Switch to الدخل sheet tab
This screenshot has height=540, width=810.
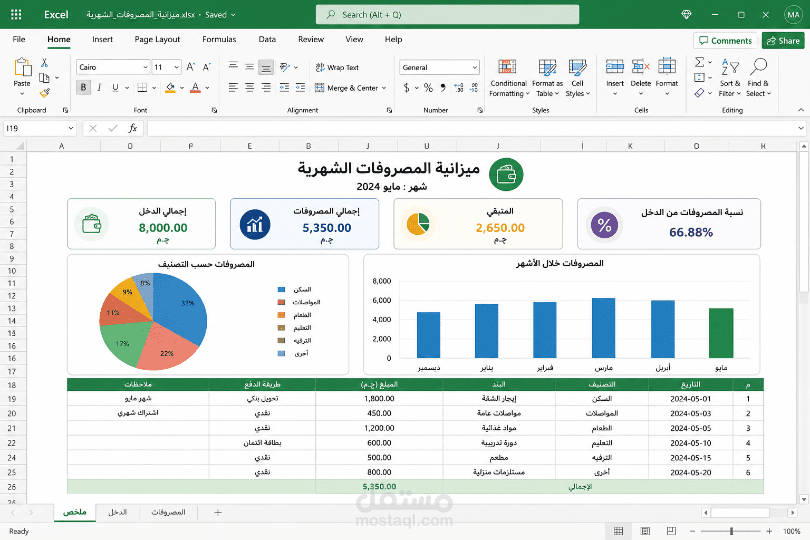(117, 512)
